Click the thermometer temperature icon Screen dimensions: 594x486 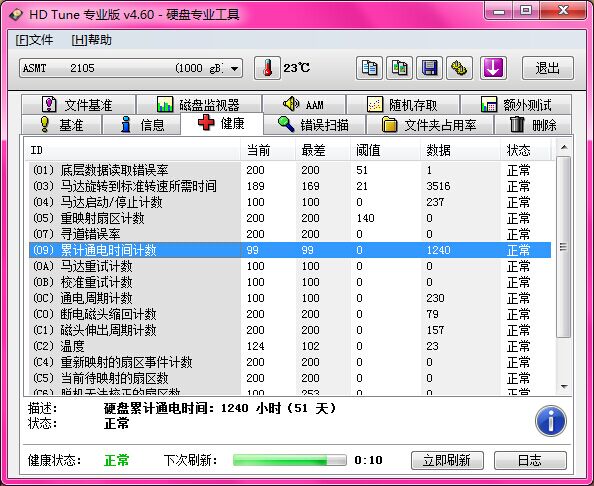[x=267, y=68]
